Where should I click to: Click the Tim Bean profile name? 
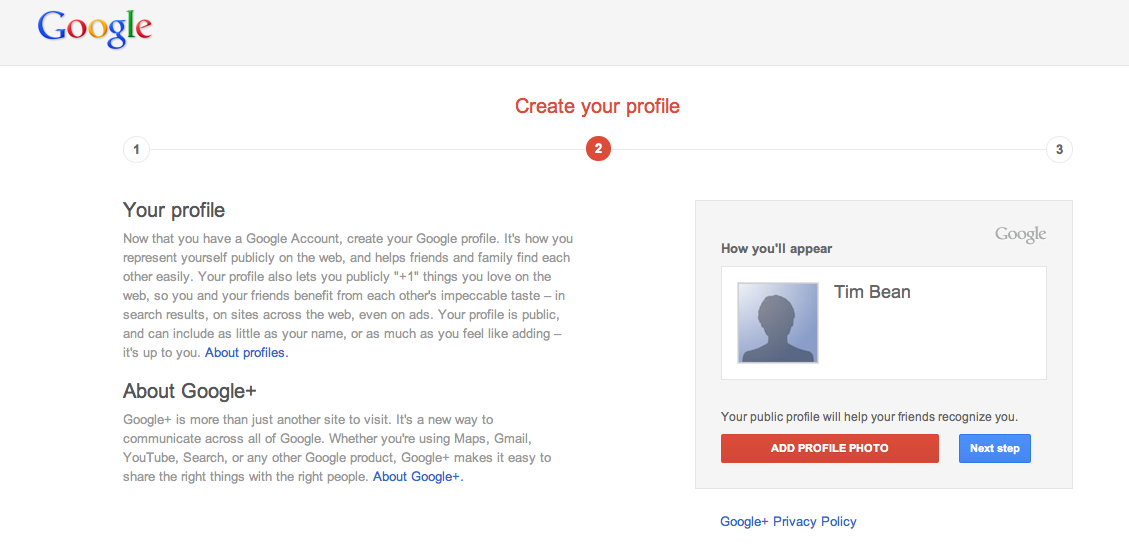[872, 292]
